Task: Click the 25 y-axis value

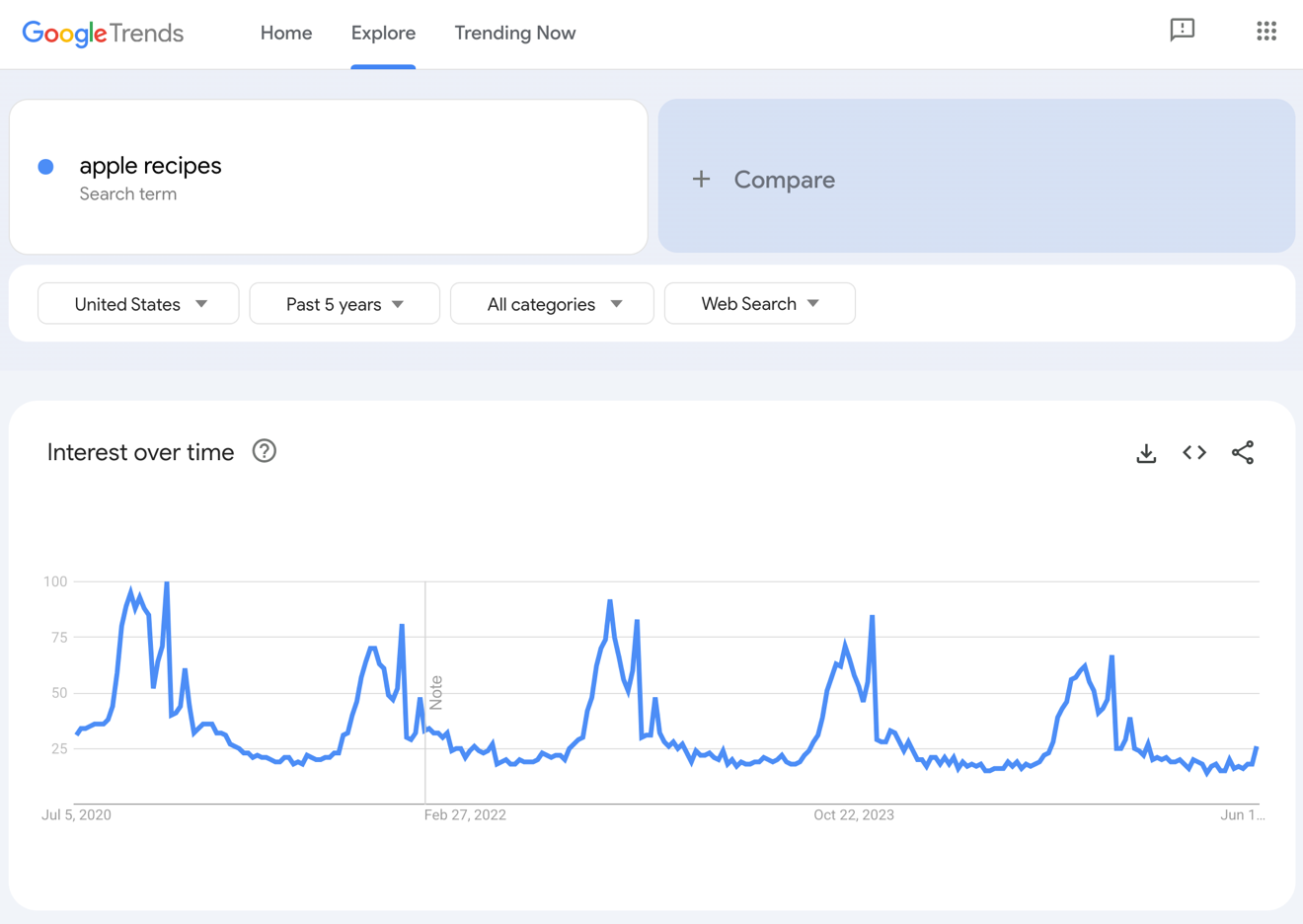Action: (58, 749)
